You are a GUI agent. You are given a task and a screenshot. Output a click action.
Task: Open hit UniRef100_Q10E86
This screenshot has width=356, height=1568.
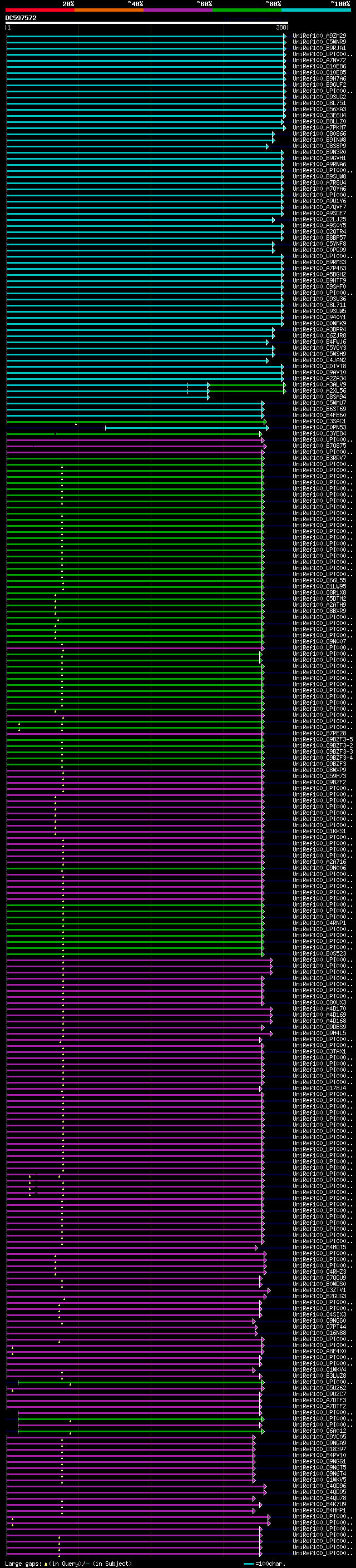coord(319,66)
